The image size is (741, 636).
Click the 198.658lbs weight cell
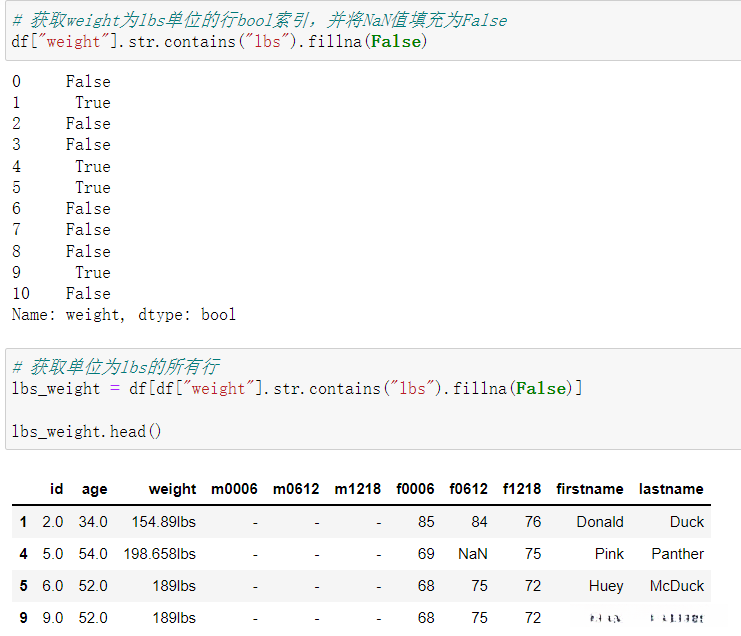tap(159, 554)
